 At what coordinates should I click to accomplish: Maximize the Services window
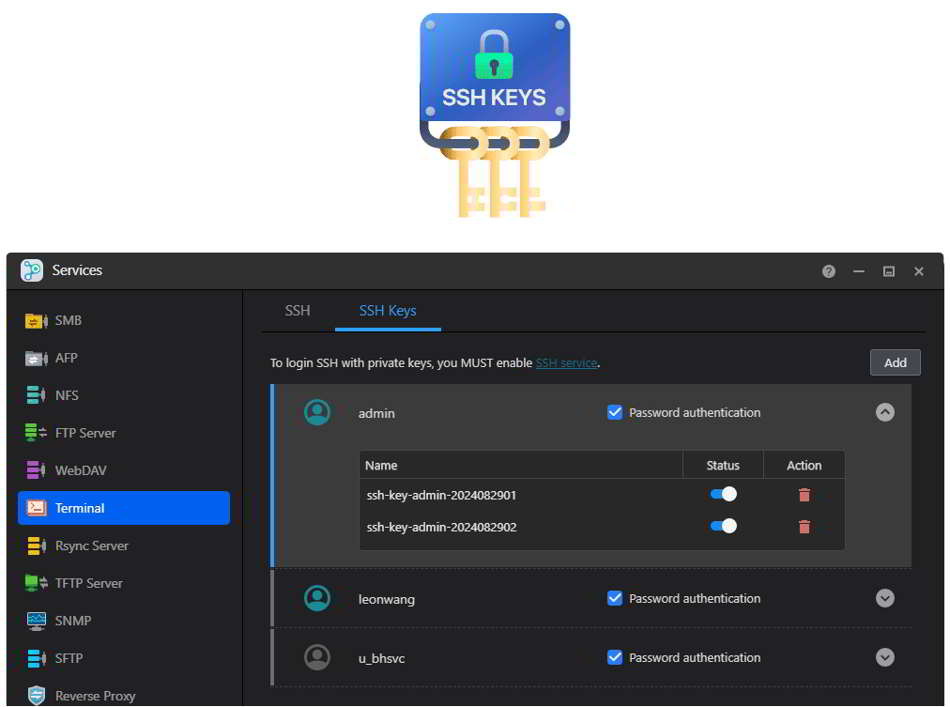(889, 271)
